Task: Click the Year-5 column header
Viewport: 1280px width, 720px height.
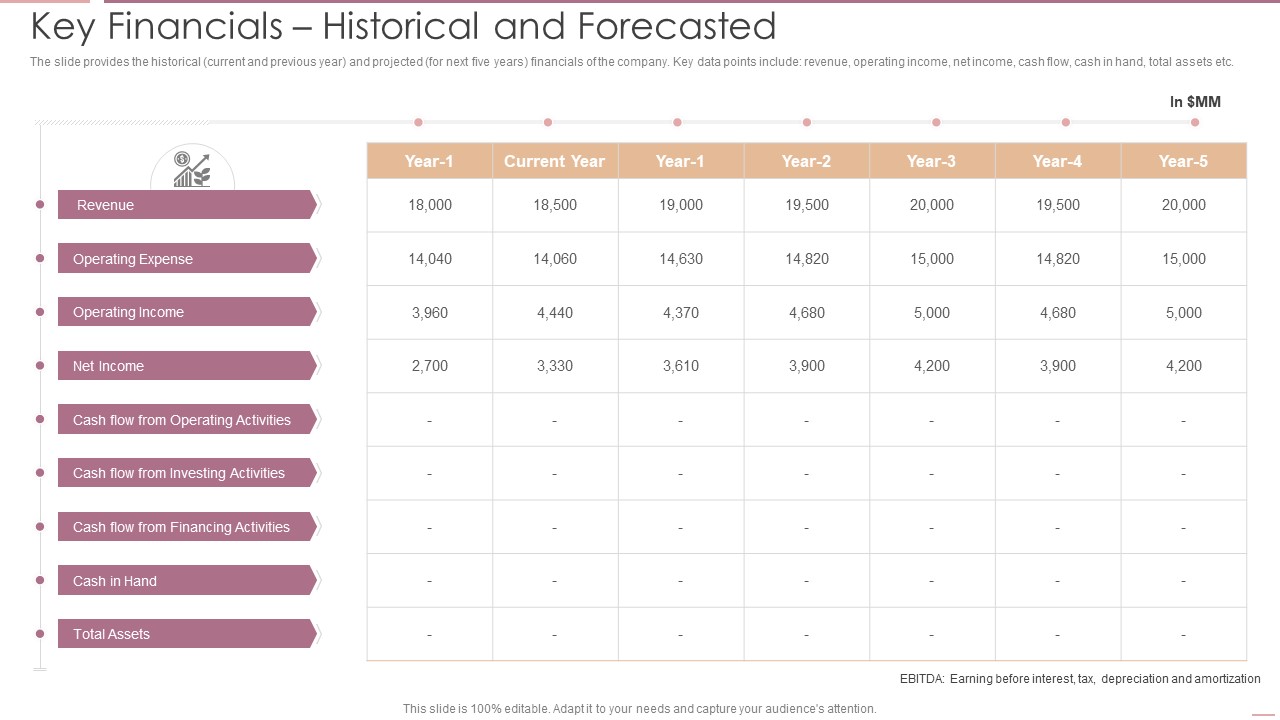Action: [1184, 161]
